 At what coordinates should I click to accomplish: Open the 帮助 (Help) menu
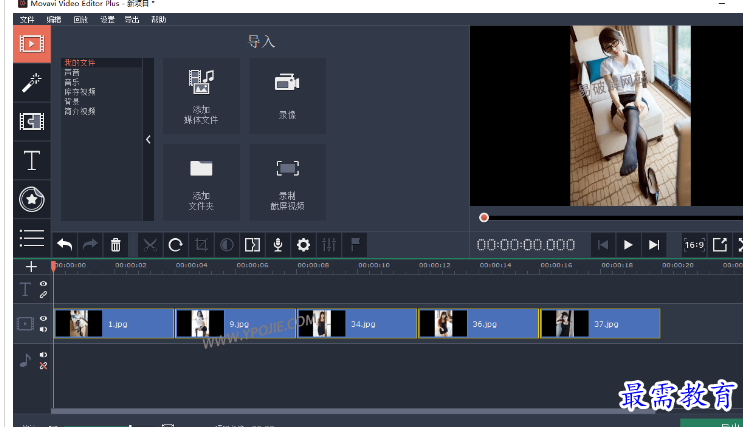[x=158, y=19]
